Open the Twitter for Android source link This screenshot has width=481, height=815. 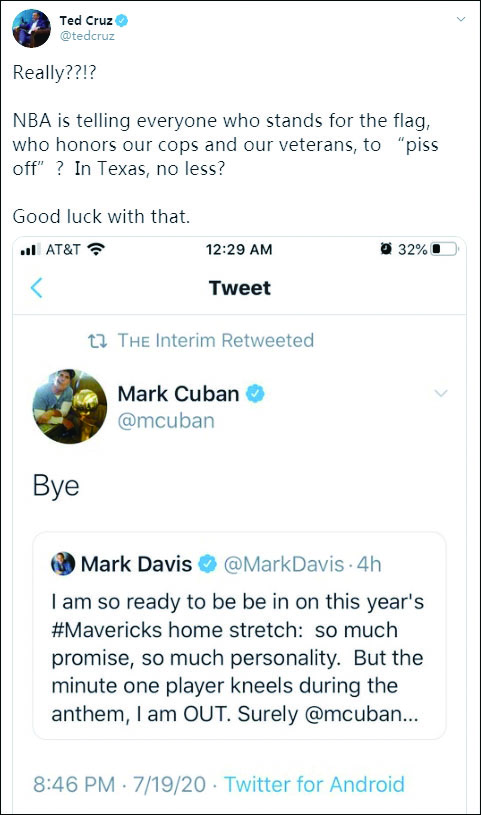pyautogui.click(x=314, y=784)
